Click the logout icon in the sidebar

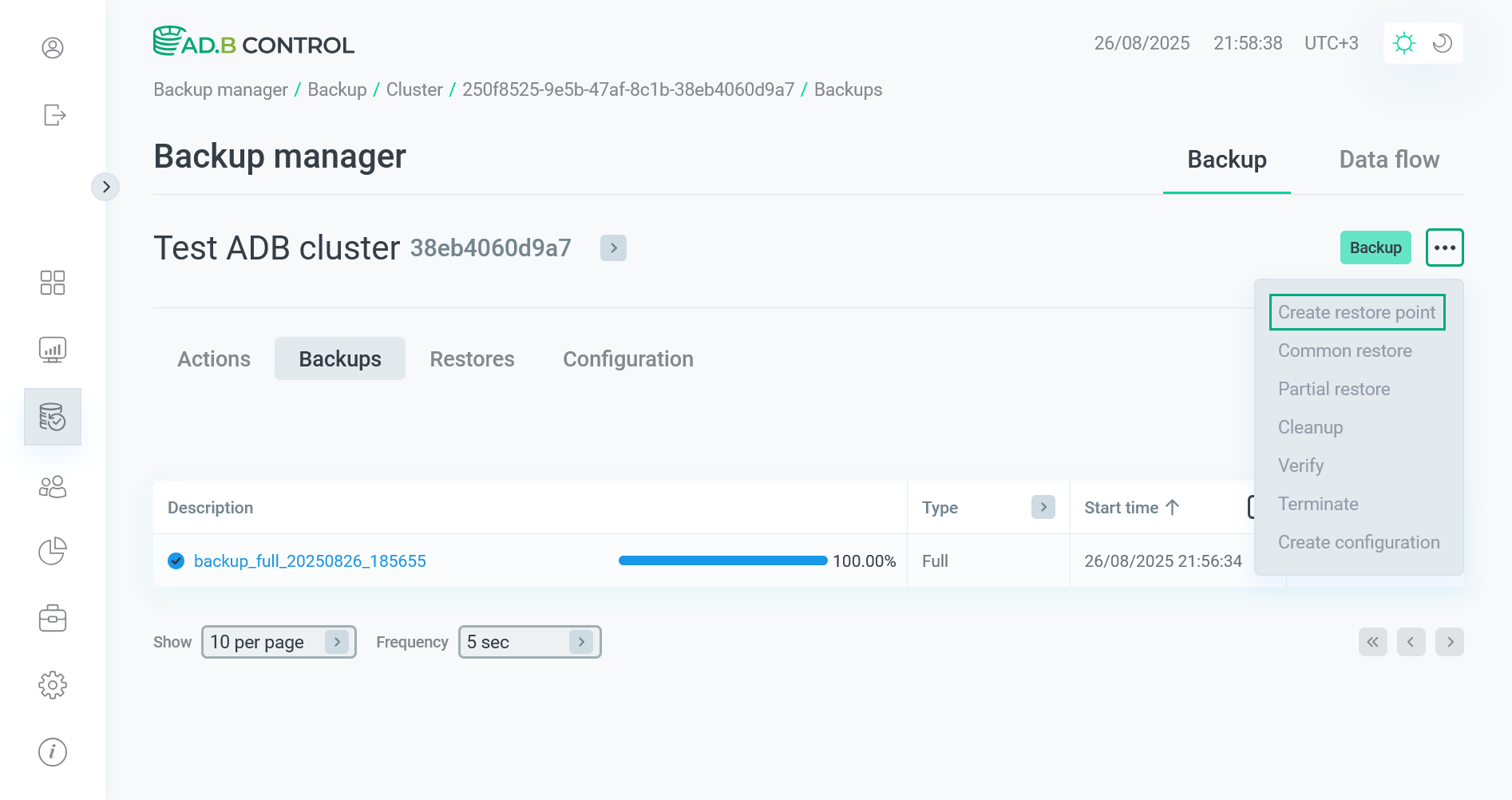pos(53,115)
